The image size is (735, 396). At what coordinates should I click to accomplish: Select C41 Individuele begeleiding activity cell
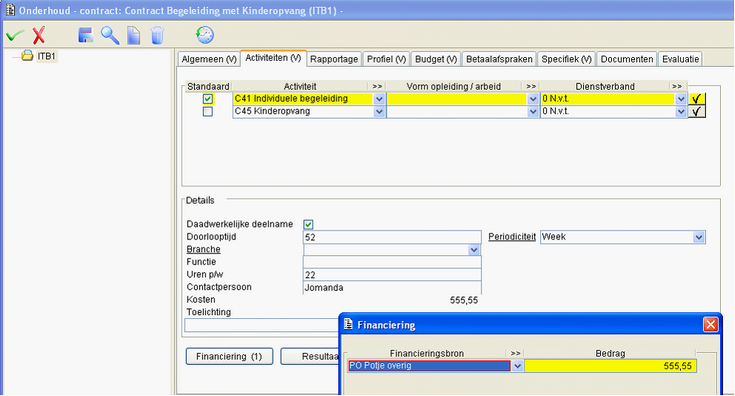(303, 99)
